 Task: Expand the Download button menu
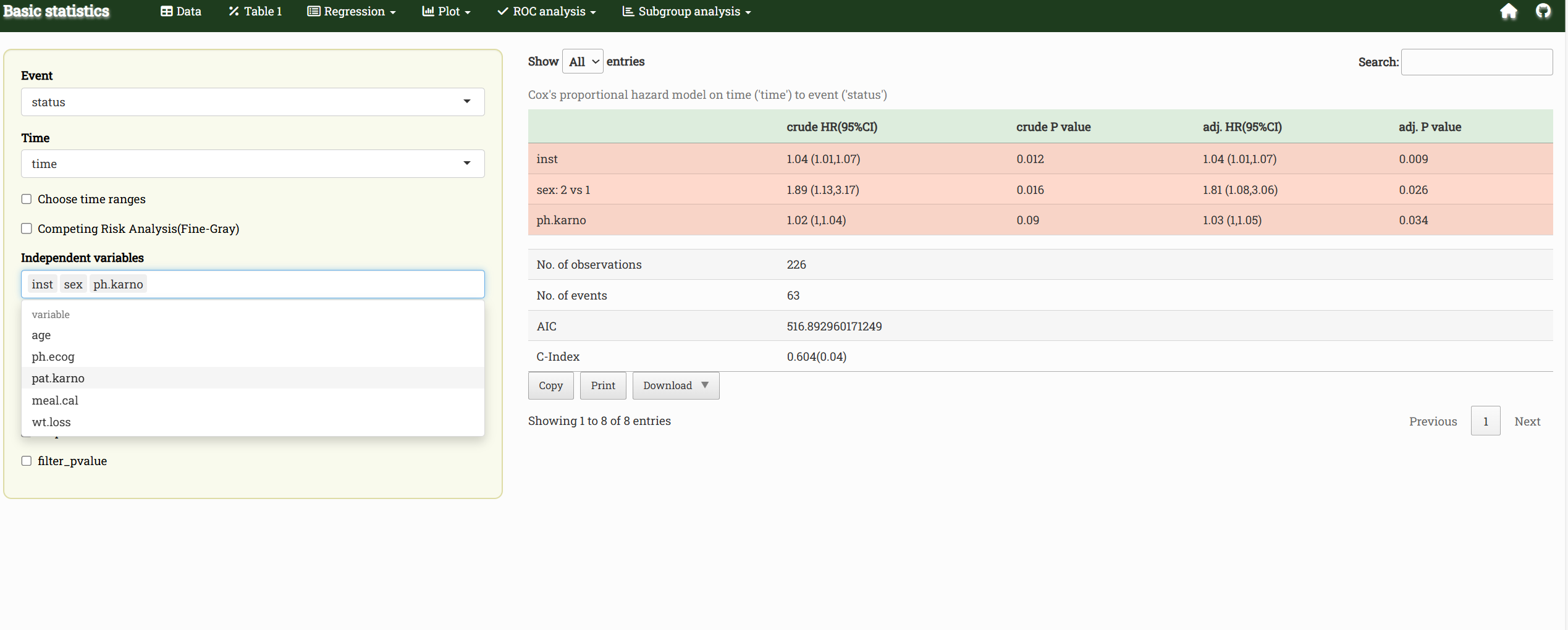(676, 385)
